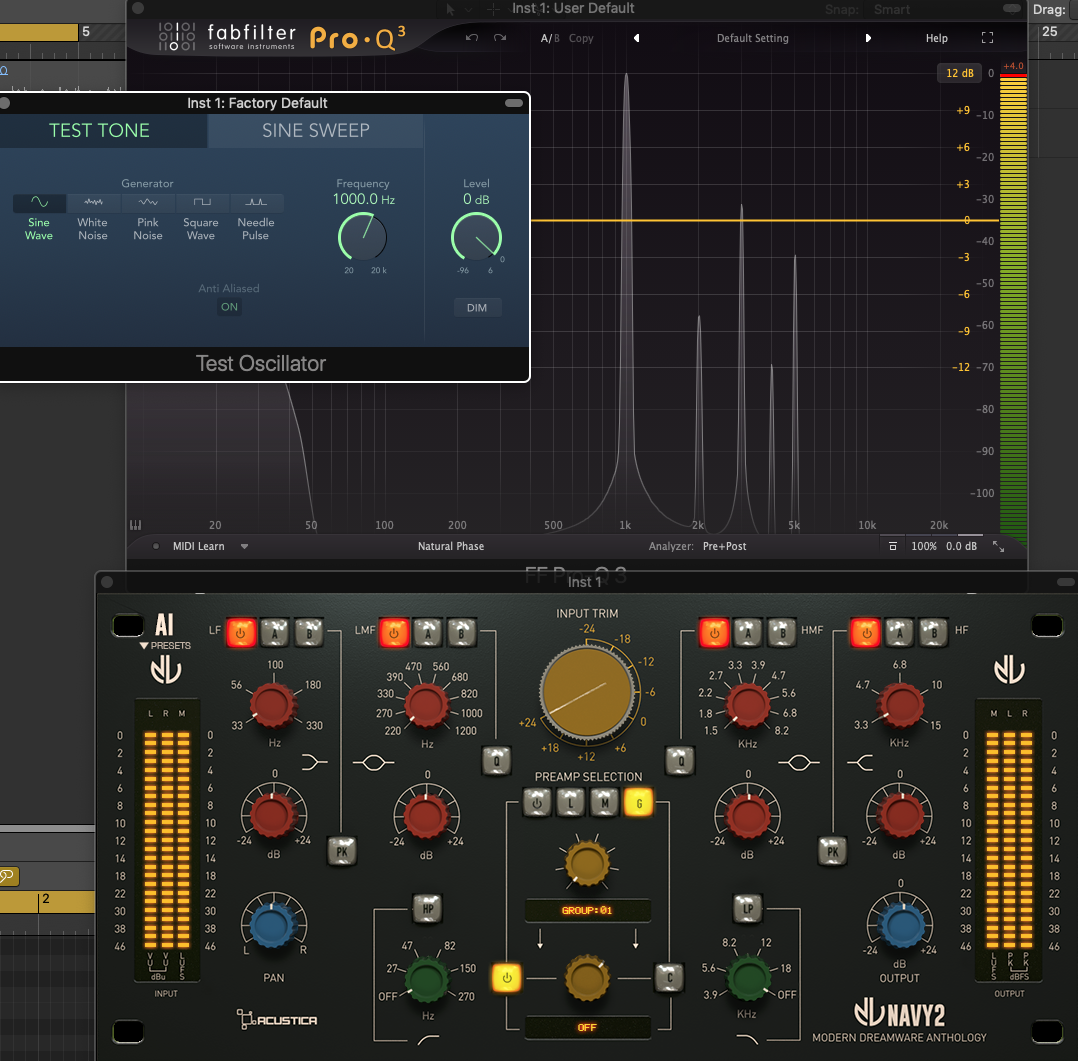Image resolution: width=1078 pixels, height=1061 pixels.
Task: Toggle Anti Aliased ON button
Action: click(229, 307)
